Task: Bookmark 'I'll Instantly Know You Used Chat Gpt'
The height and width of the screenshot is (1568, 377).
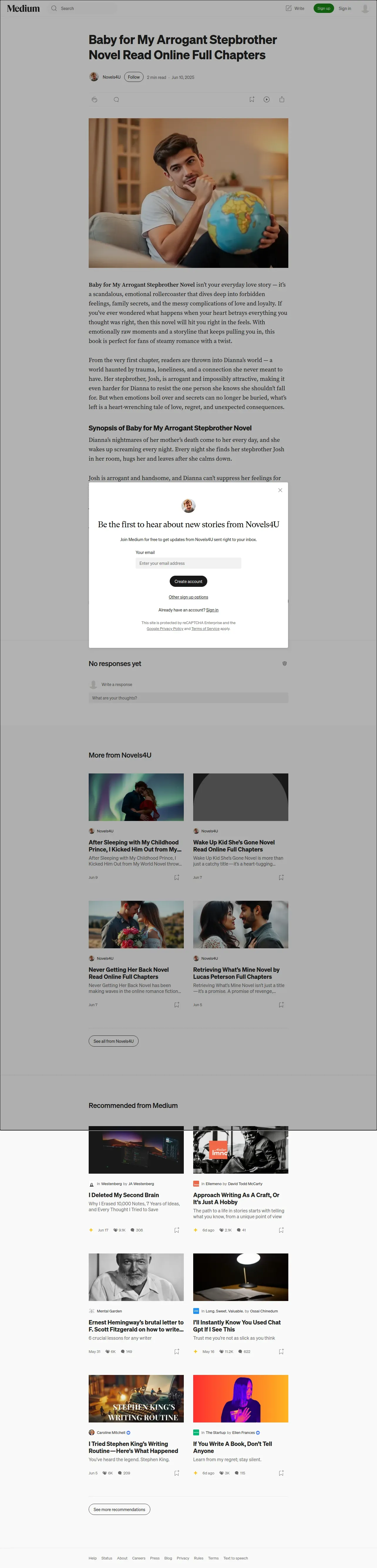Action: 281,1351
